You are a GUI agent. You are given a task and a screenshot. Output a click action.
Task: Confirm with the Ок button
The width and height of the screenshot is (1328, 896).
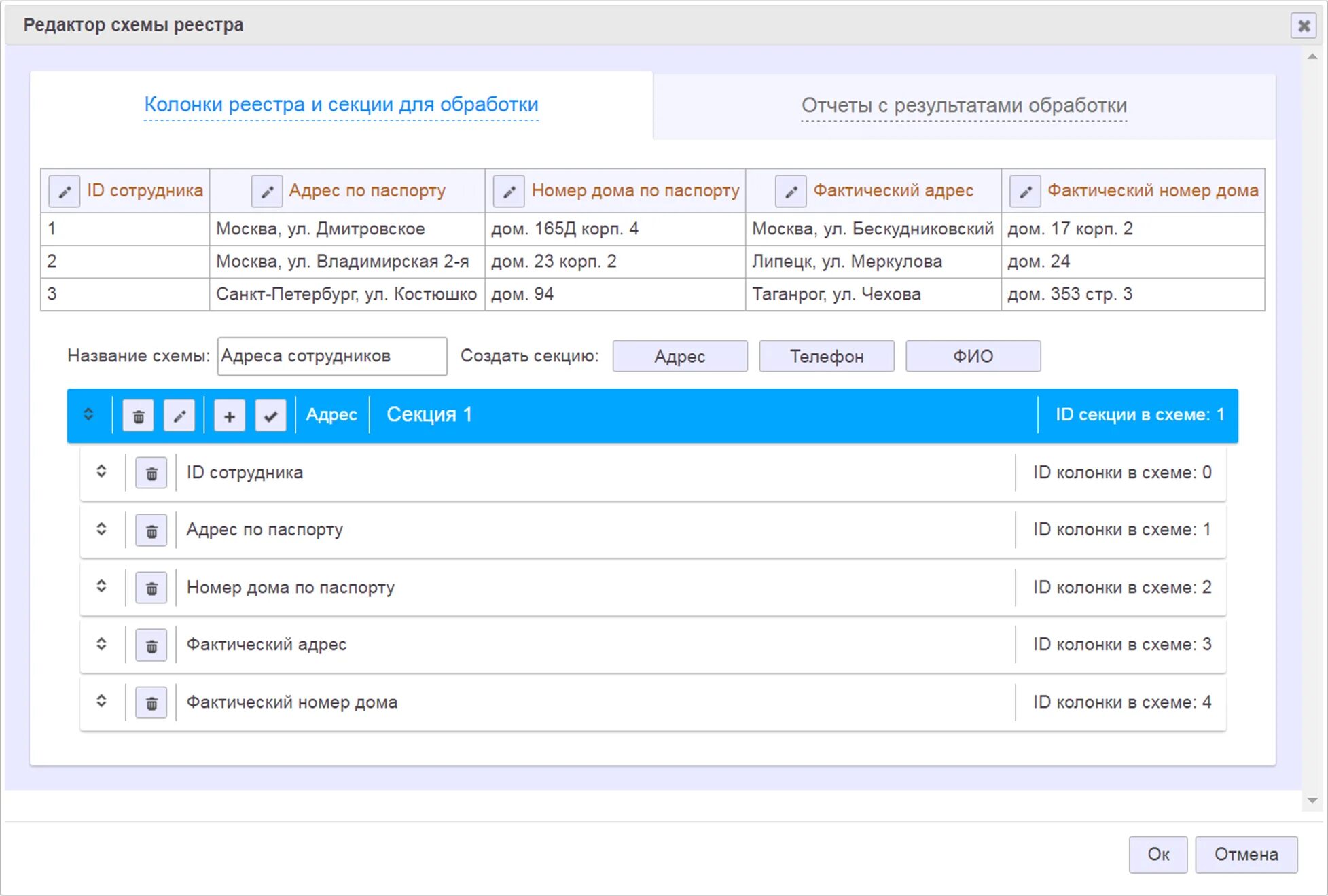[1158, 855]
